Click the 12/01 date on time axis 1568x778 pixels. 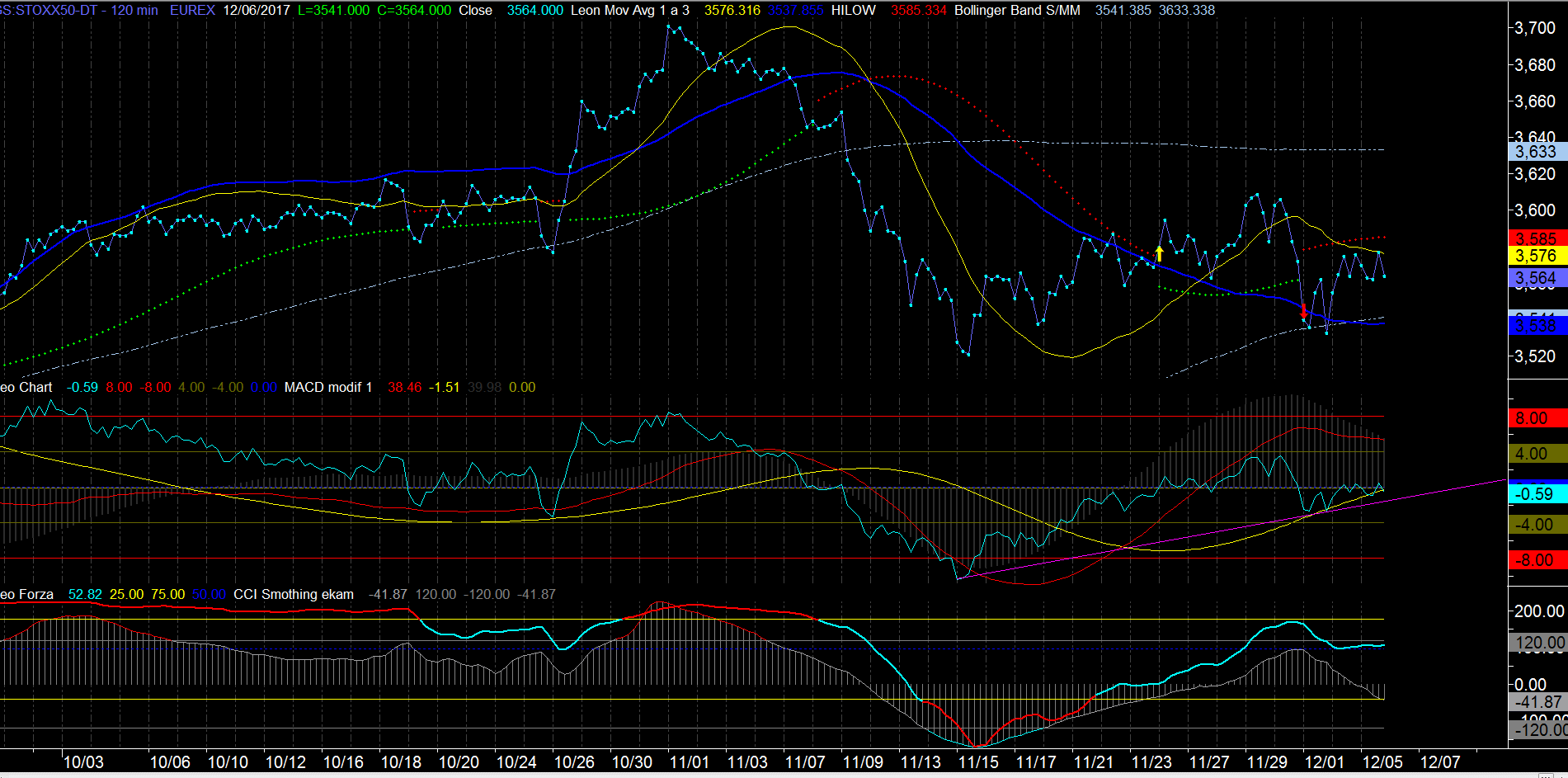pyautogui.click(x=1325, y=762)
